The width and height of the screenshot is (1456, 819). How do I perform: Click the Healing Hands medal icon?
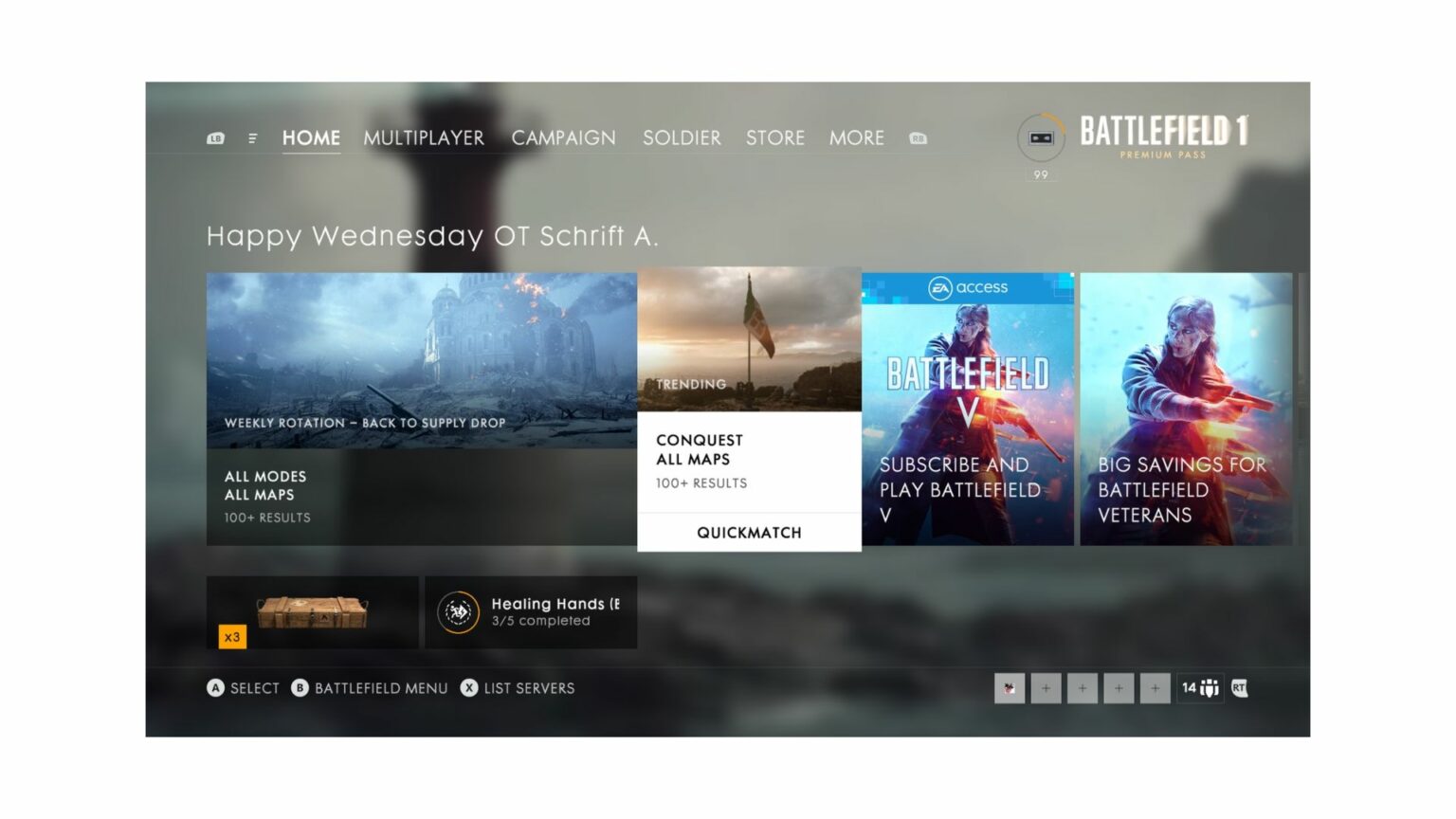458,612
